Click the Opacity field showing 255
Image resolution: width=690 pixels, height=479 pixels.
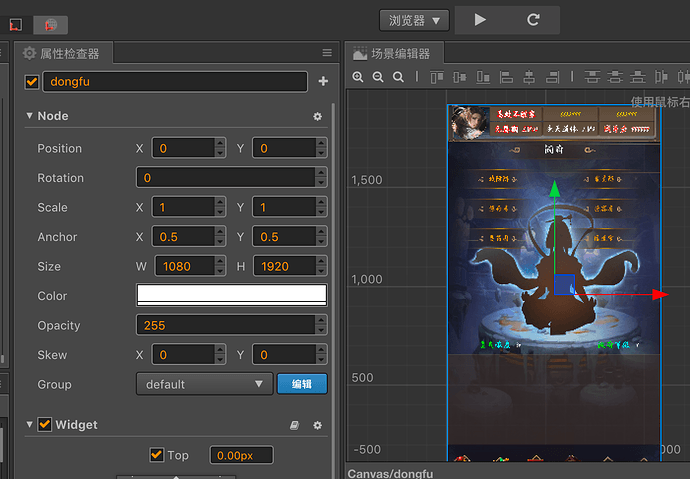pos(226,325)
